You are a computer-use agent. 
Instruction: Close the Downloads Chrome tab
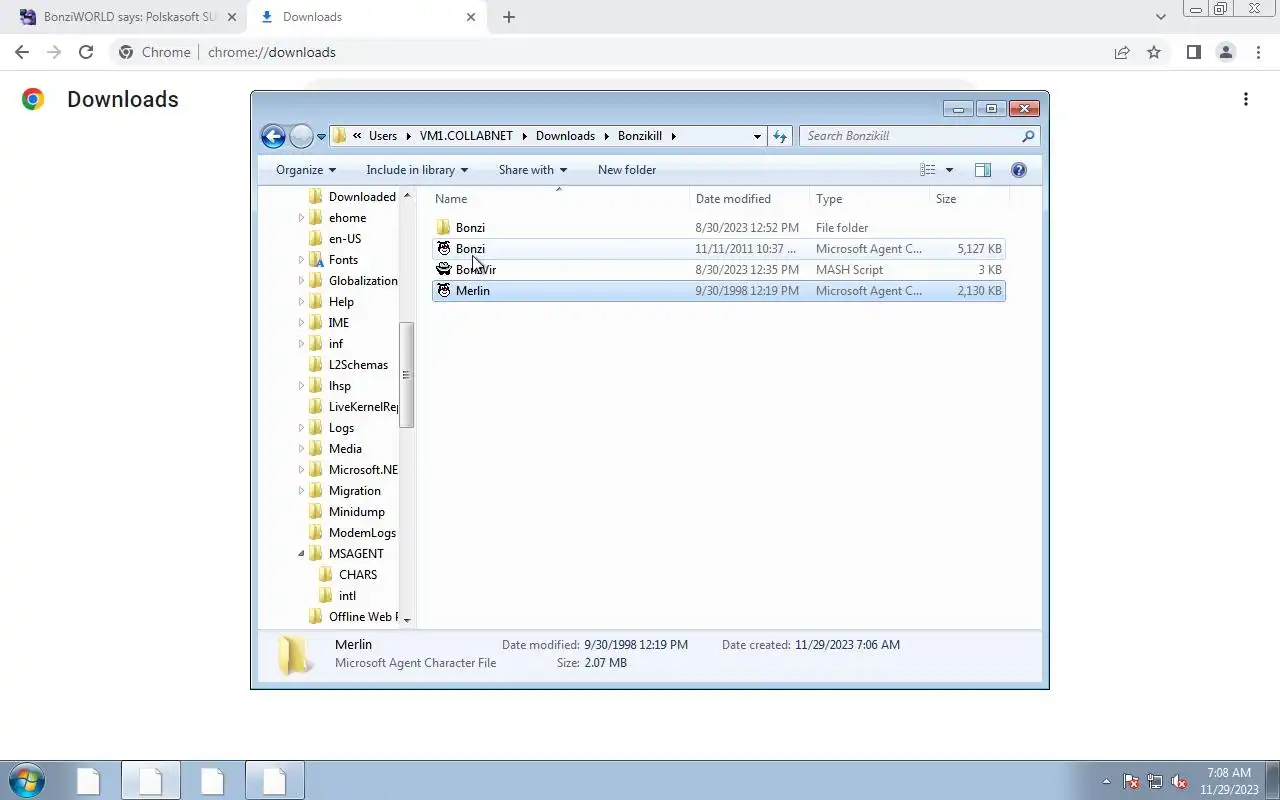pyautogui.click(x=469, y=17)
